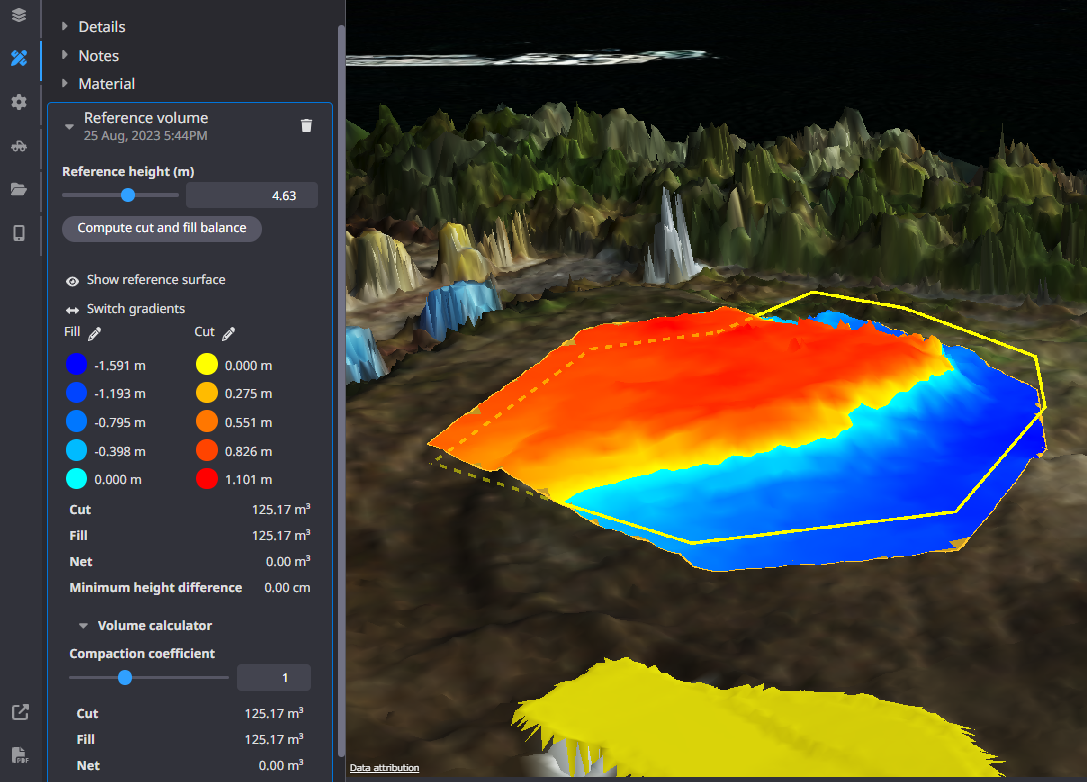Screen dimensions: 1087x782
Task: Edit Cut gradient with pencil icon
Action: [229, 333]
